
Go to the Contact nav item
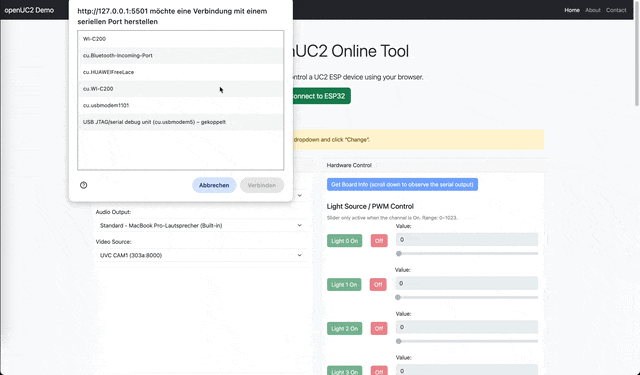click(x=616, y=10)
